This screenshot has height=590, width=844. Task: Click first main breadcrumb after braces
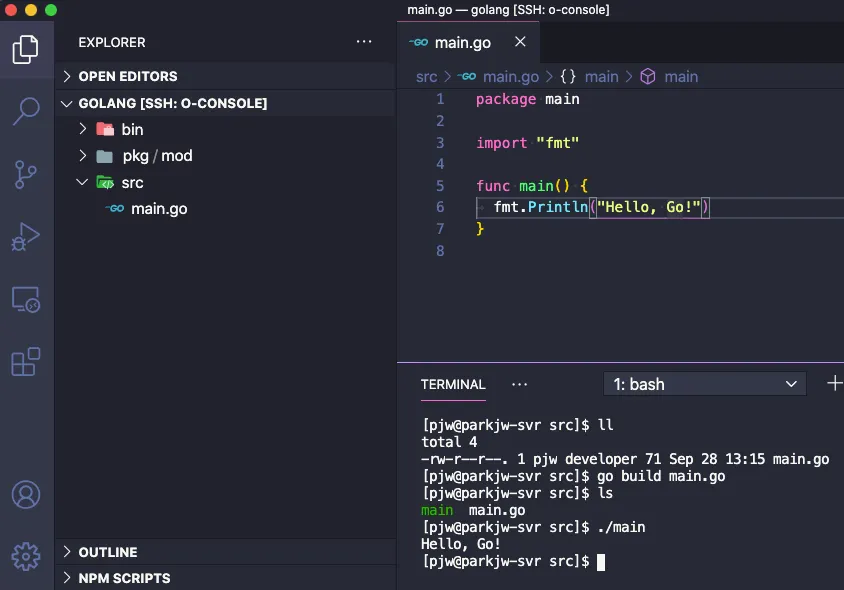point(601,76)
